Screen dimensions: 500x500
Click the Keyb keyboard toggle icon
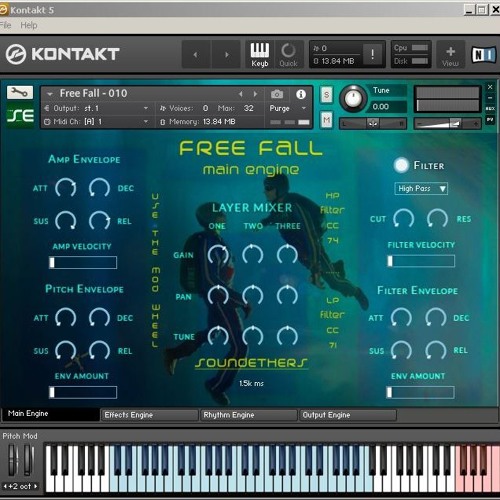(x=259, y=54)
